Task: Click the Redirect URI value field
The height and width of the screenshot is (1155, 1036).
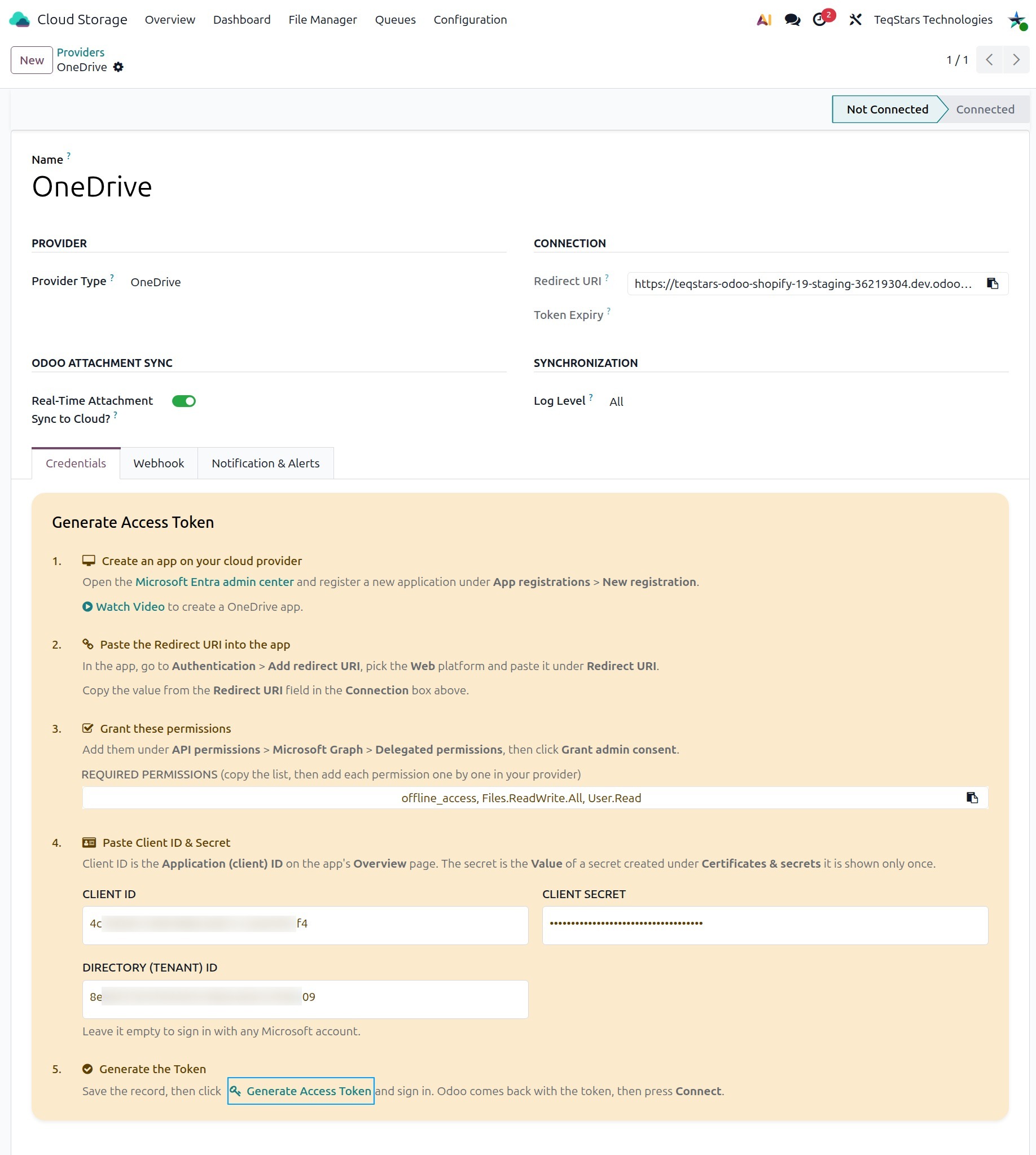Action: (804, 283)
